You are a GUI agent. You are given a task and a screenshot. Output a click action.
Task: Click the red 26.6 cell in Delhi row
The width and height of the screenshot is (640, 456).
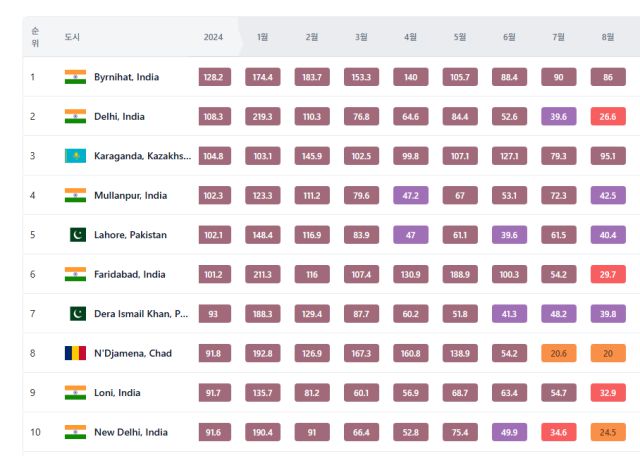point(608,117)
